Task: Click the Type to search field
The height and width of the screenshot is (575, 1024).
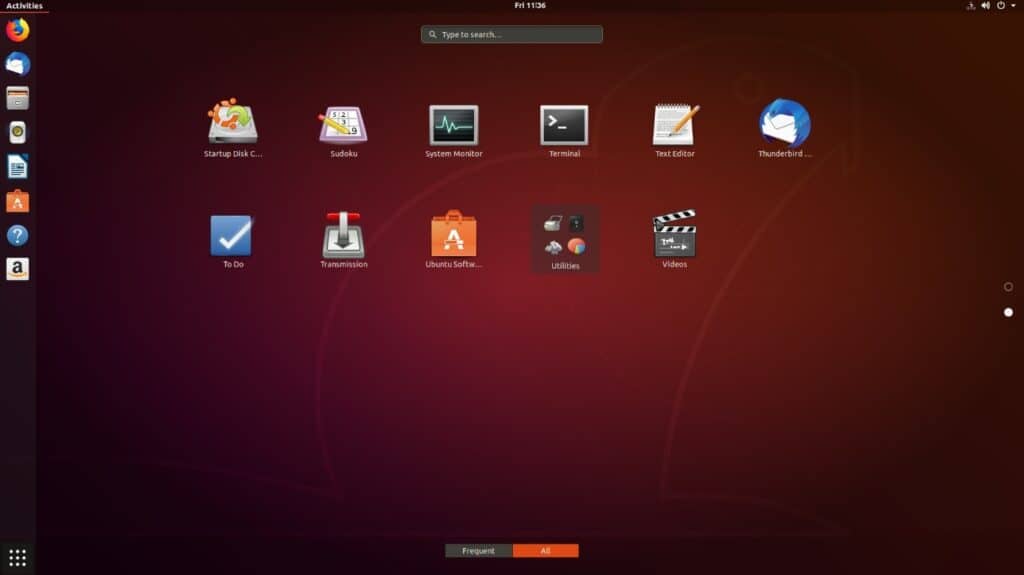Action: [512, 34]
